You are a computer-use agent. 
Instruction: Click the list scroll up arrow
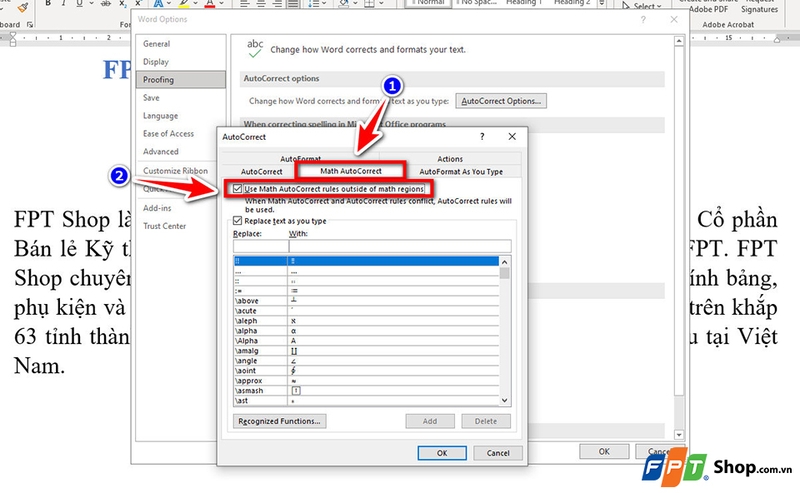pos(504,261)
